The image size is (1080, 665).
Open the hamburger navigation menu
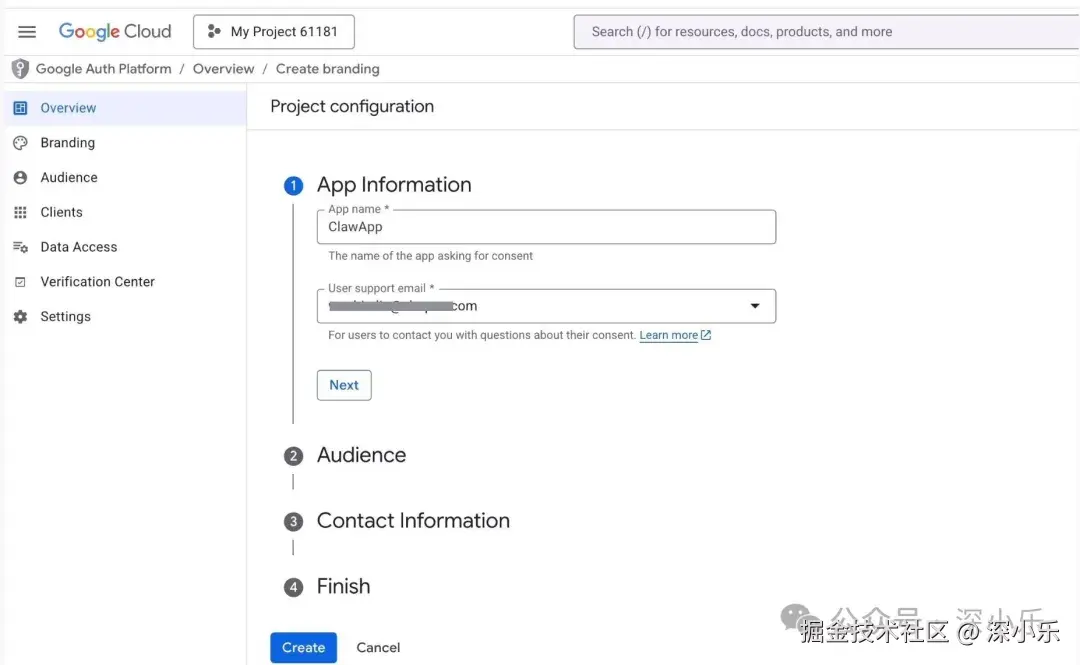(27, 32)
